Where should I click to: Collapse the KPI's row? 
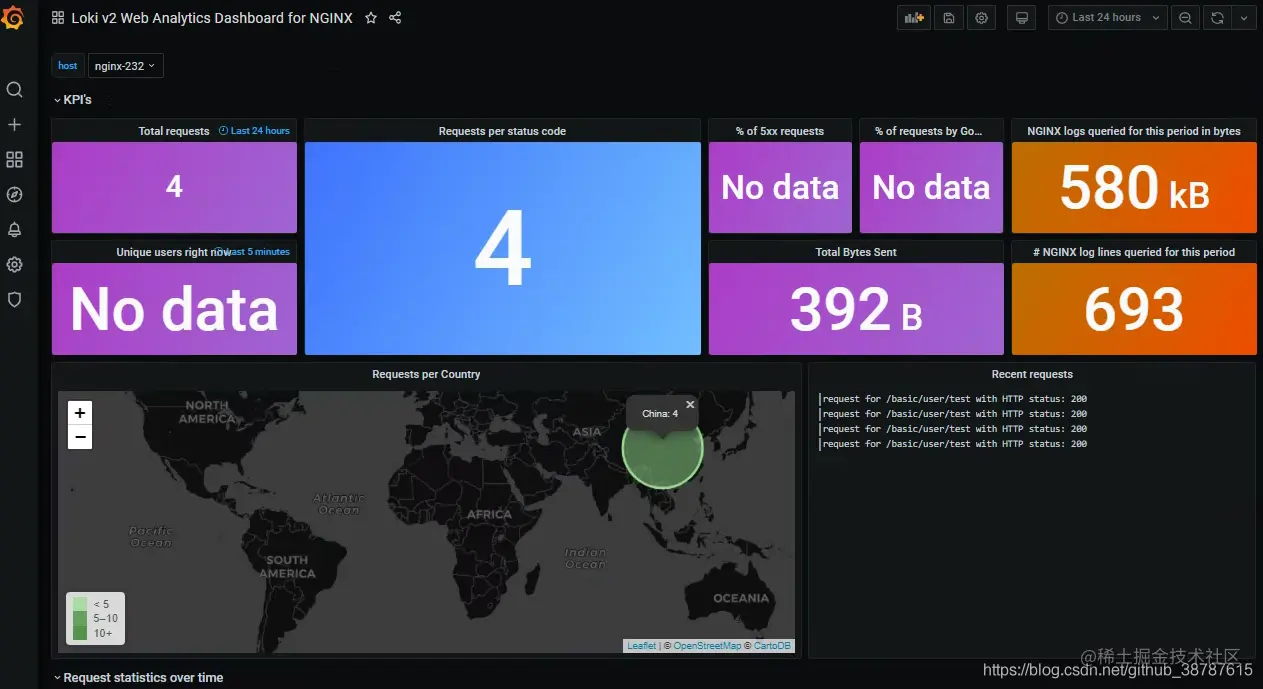click(73, 100)
